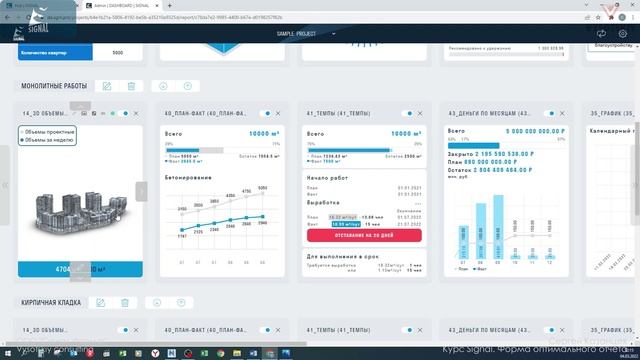Click the blue volume bar under the 3D model
Viewport: 640px width, 360px height.
(80, 269)
